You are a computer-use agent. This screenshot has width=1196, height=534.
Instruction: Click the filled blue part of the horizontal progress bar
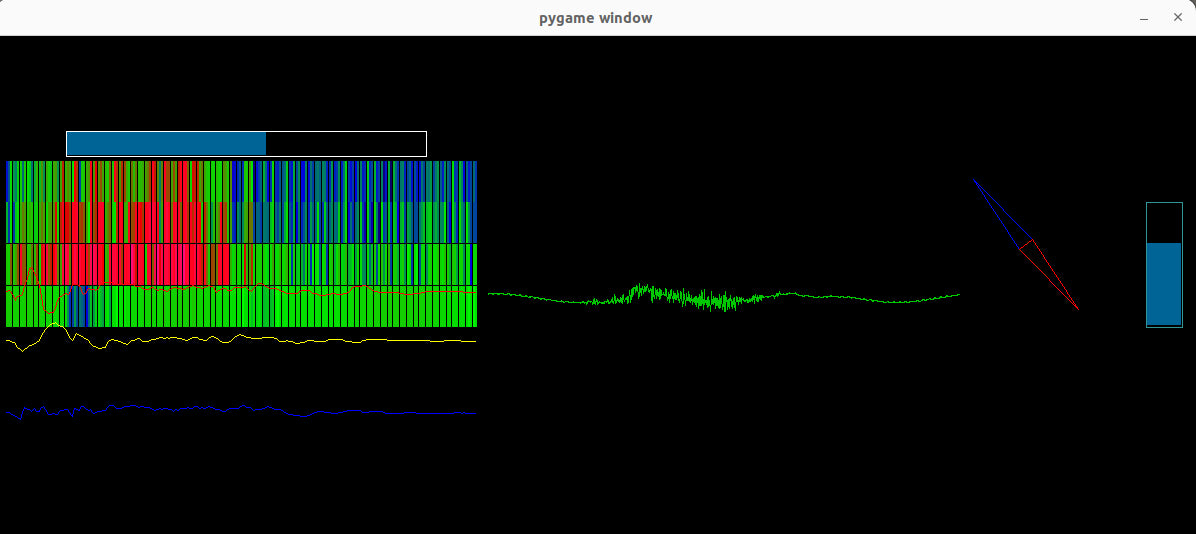166,144
